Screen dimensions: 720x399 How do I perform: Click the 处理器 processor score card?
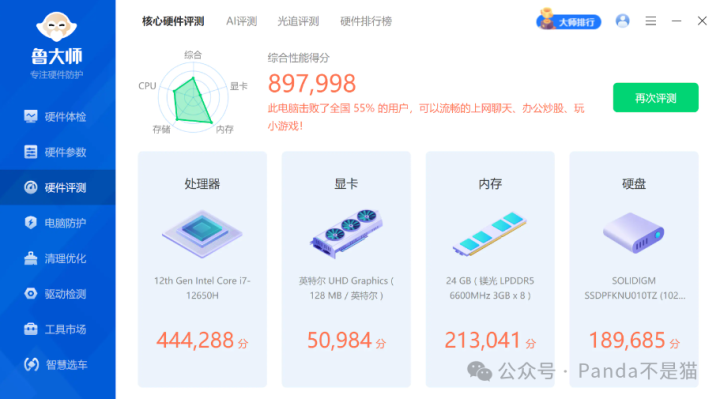coord(202,269)
